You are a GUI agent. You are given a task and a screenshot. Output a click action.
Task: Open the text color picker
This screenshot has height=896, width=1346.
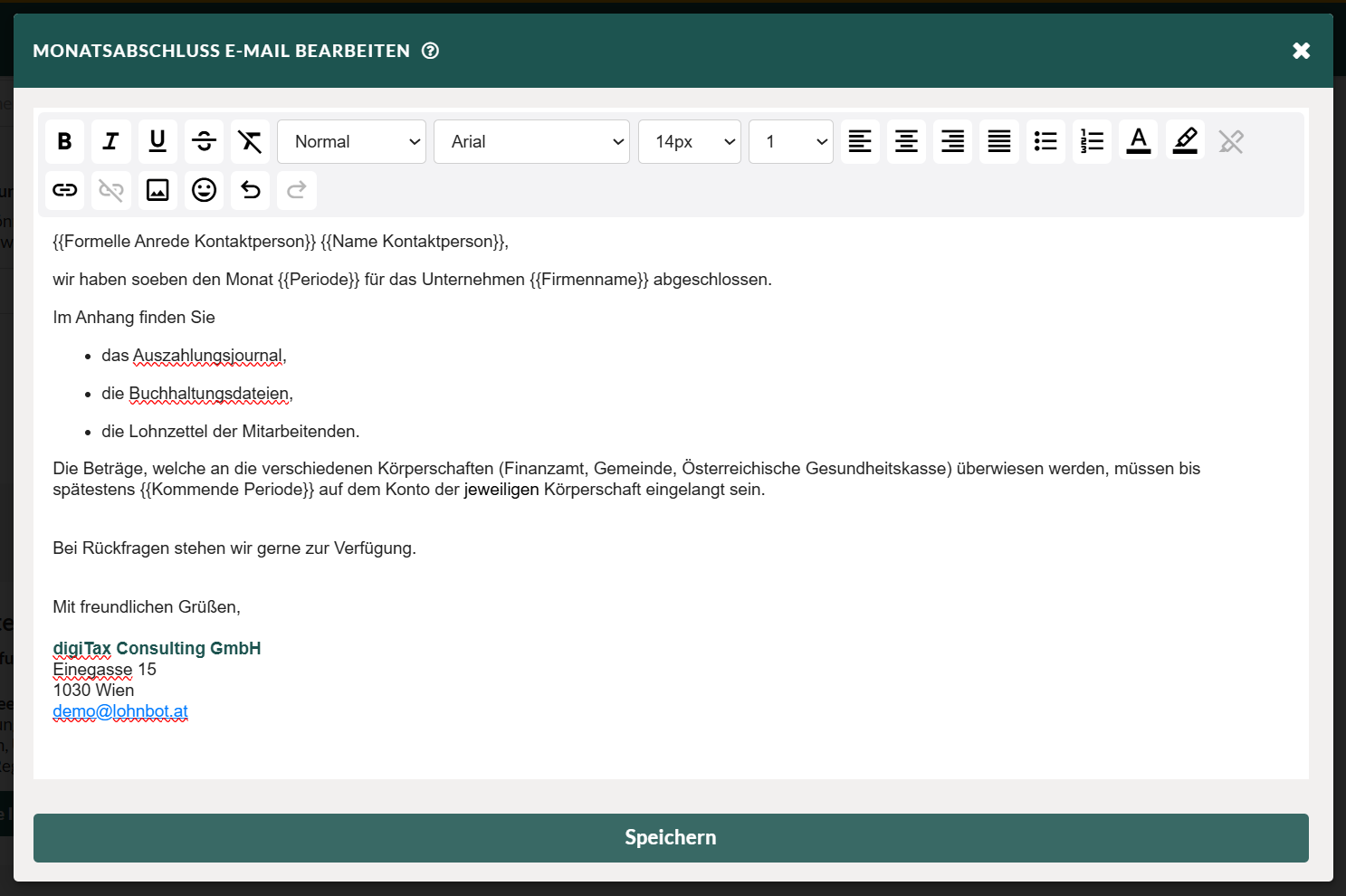pos(1139,141)
